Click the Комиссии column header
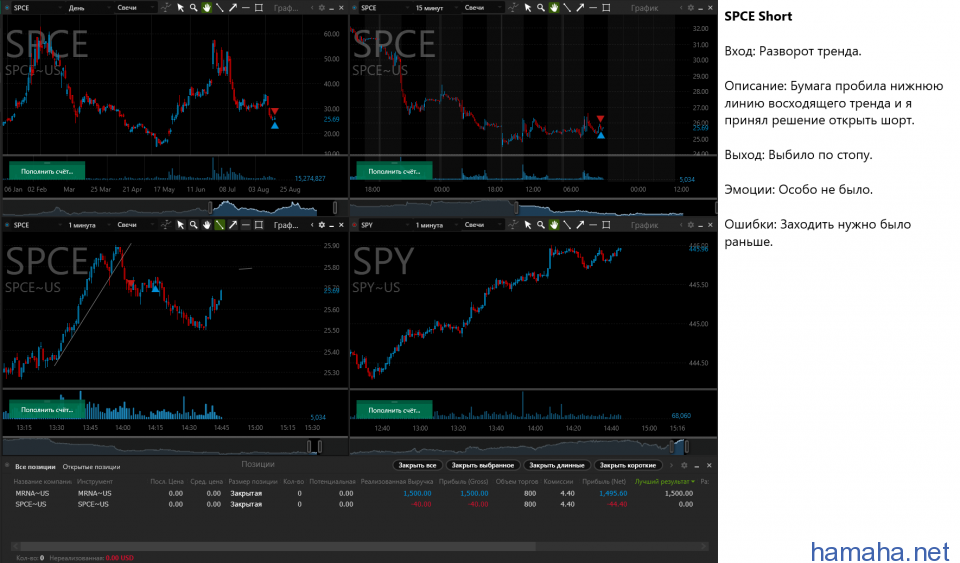 (558, 482)
